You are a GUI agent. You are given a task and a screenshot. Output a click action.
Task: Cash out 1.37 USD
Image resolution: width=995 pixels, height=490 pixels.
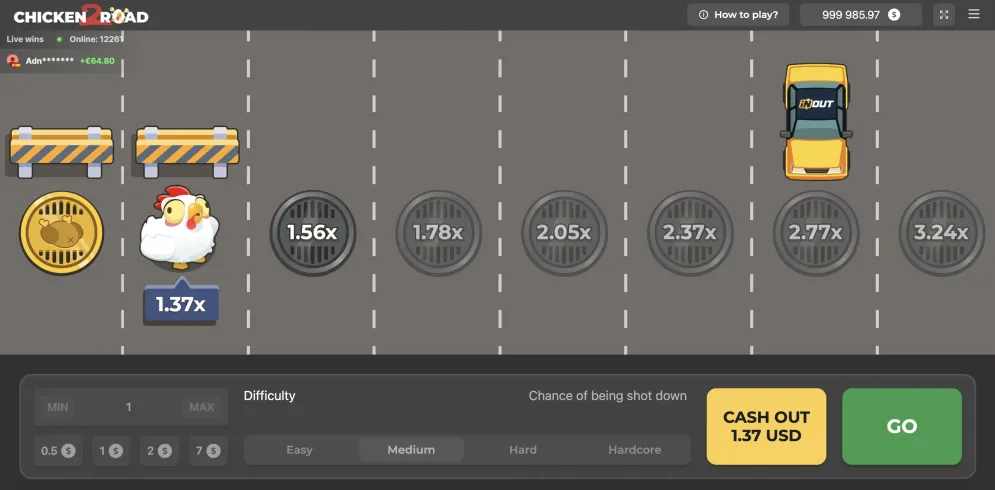tap(767, 427)
